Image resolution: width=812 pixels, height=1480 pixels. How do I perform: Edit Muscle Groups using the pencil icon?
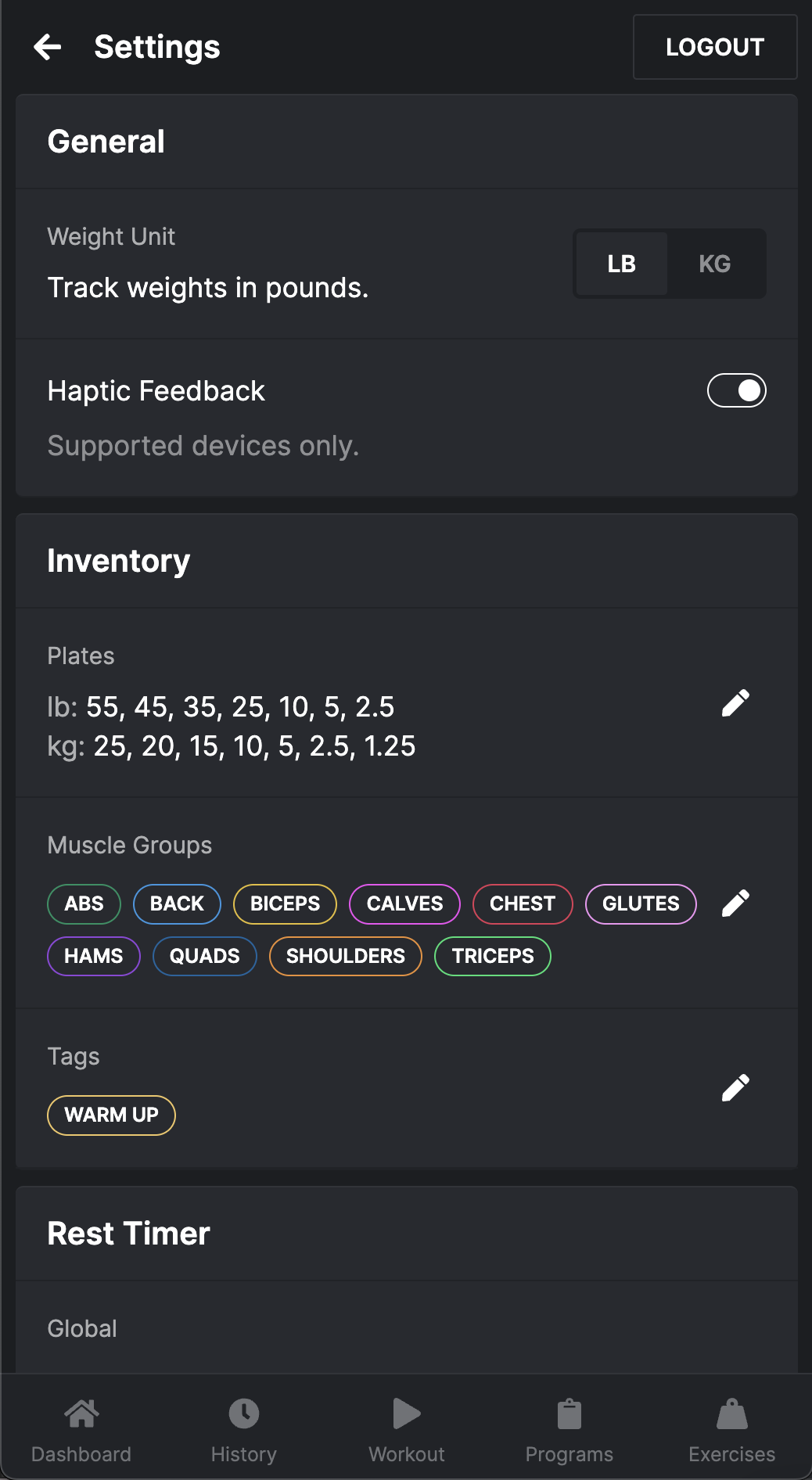point(735,903)
